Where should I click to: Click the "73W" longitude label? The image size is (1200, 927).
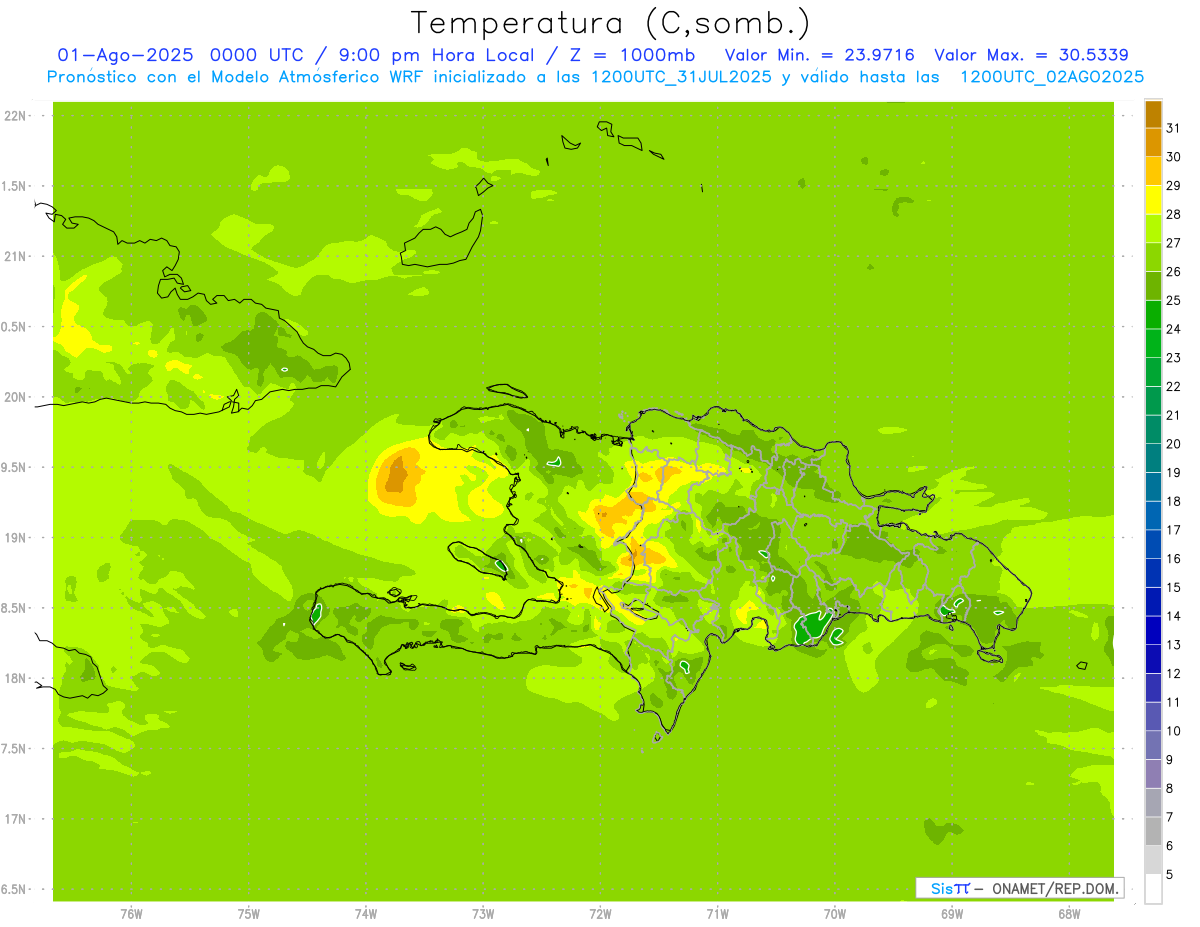coord(483,913)
